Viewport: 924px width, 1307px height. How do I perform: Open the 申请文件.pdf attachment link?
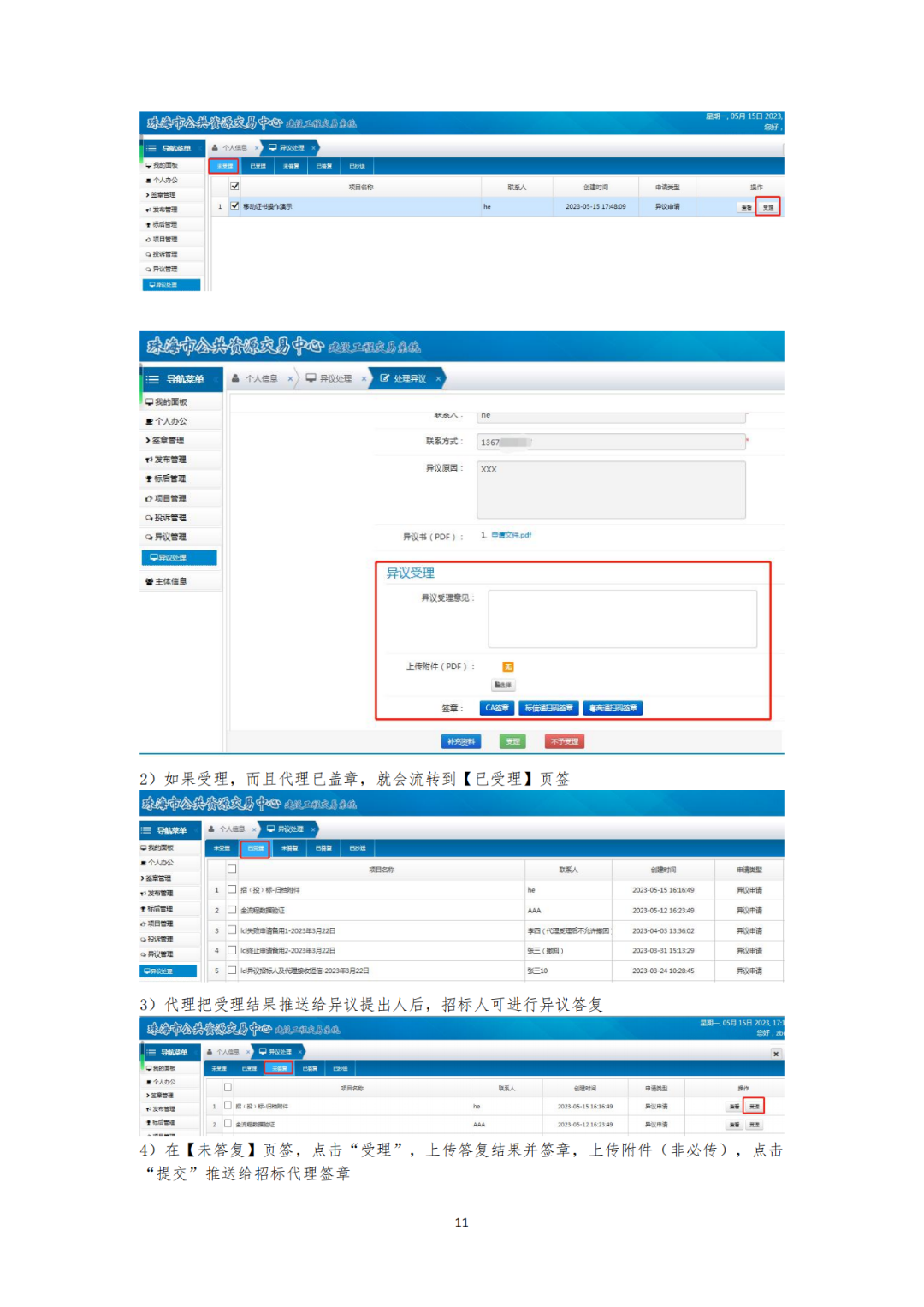click(511, 535)
